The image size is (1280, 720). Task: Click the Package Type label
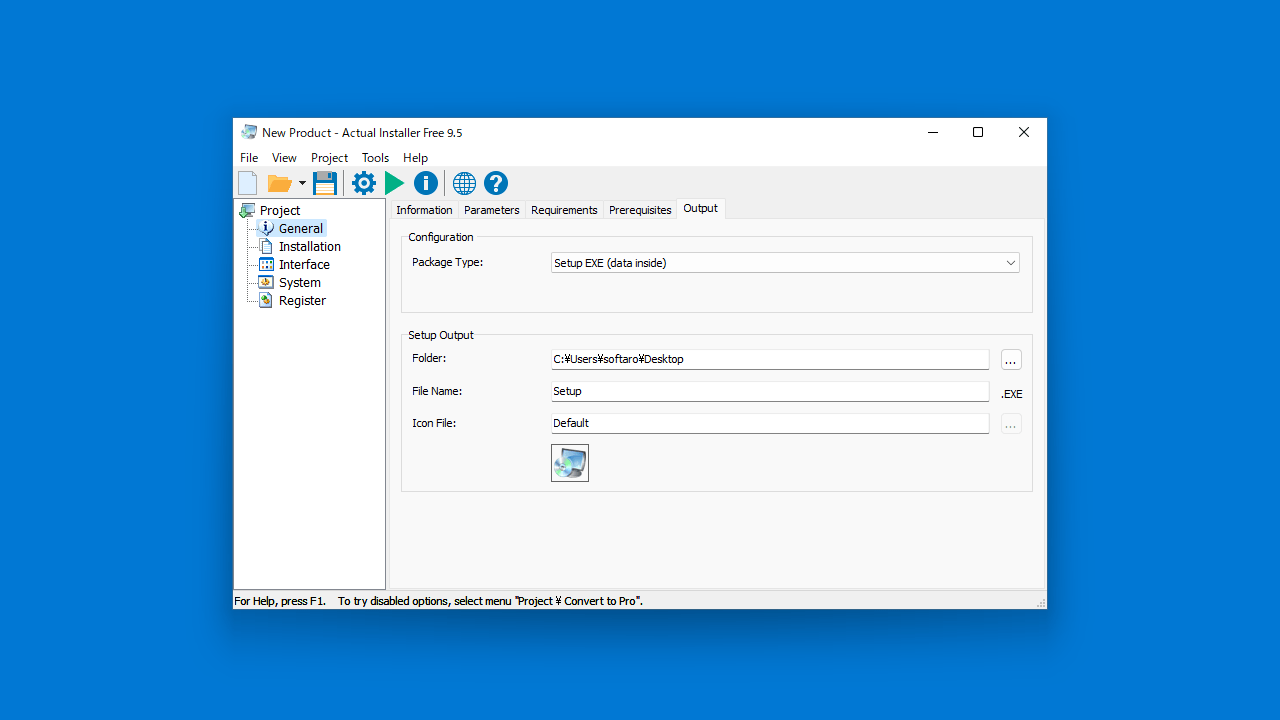447,262
